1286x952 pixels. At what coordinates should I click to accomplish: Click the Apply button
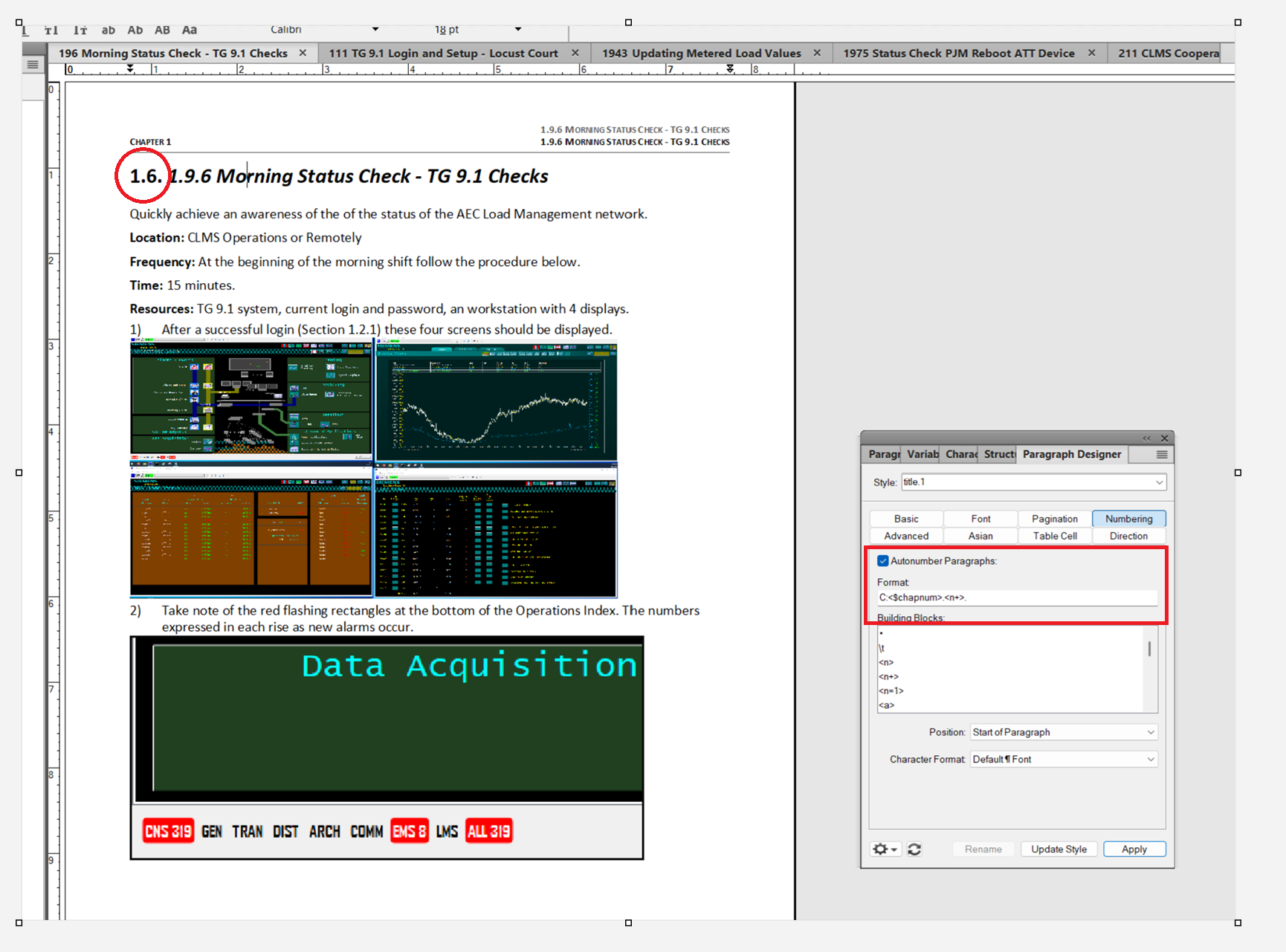(x=1134, y=849)
